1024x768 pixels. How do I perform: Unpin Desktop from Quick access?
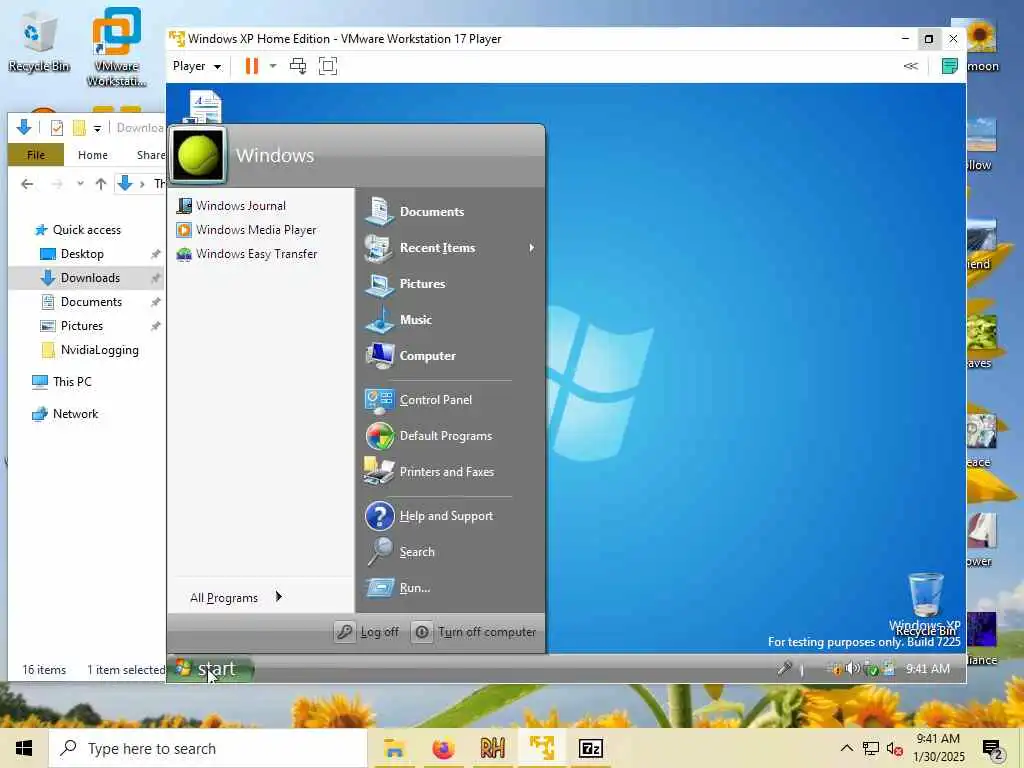coord(155,254)
